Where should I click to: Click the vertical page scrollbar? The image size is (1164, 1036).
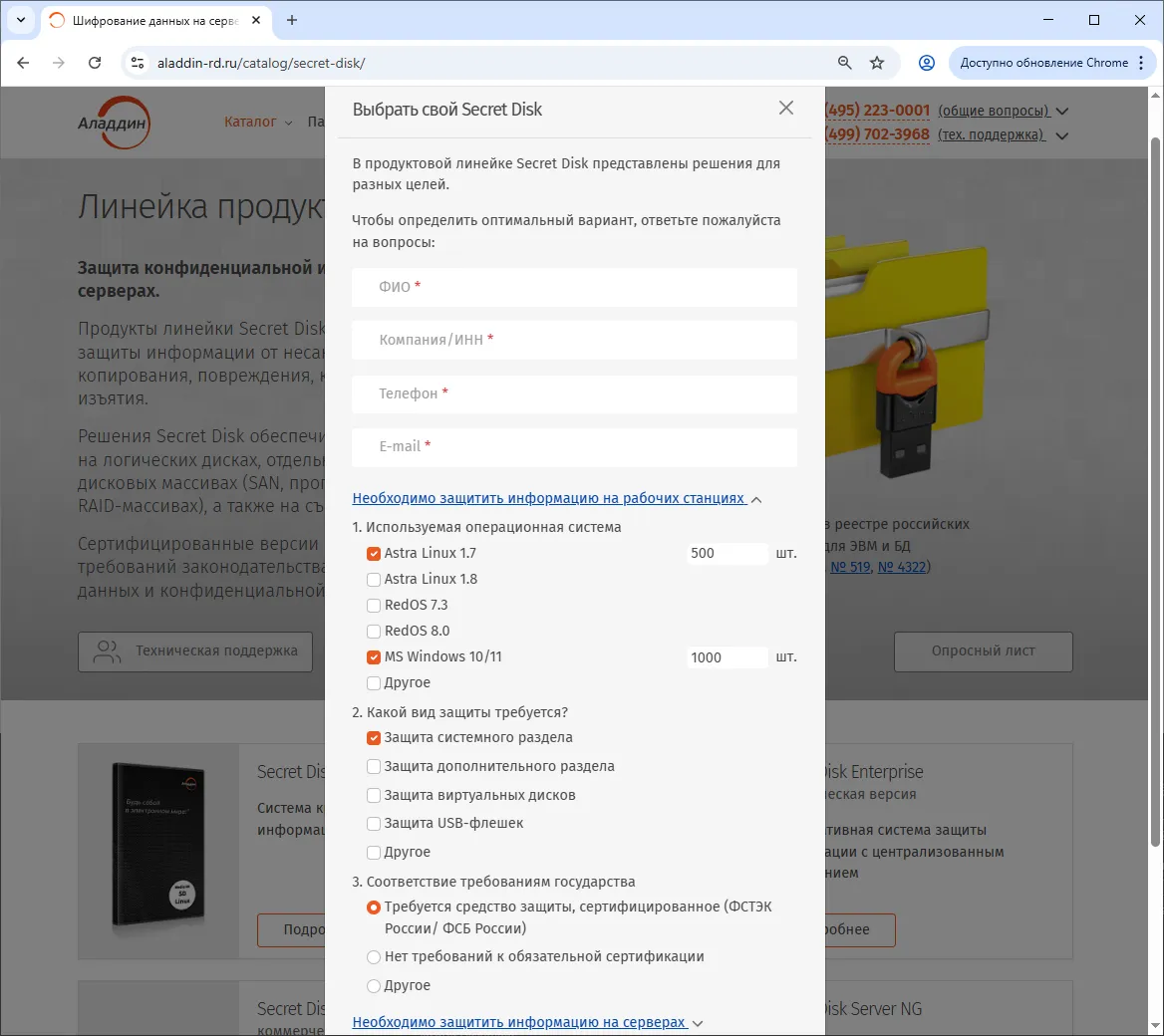tap(1155, 490)
